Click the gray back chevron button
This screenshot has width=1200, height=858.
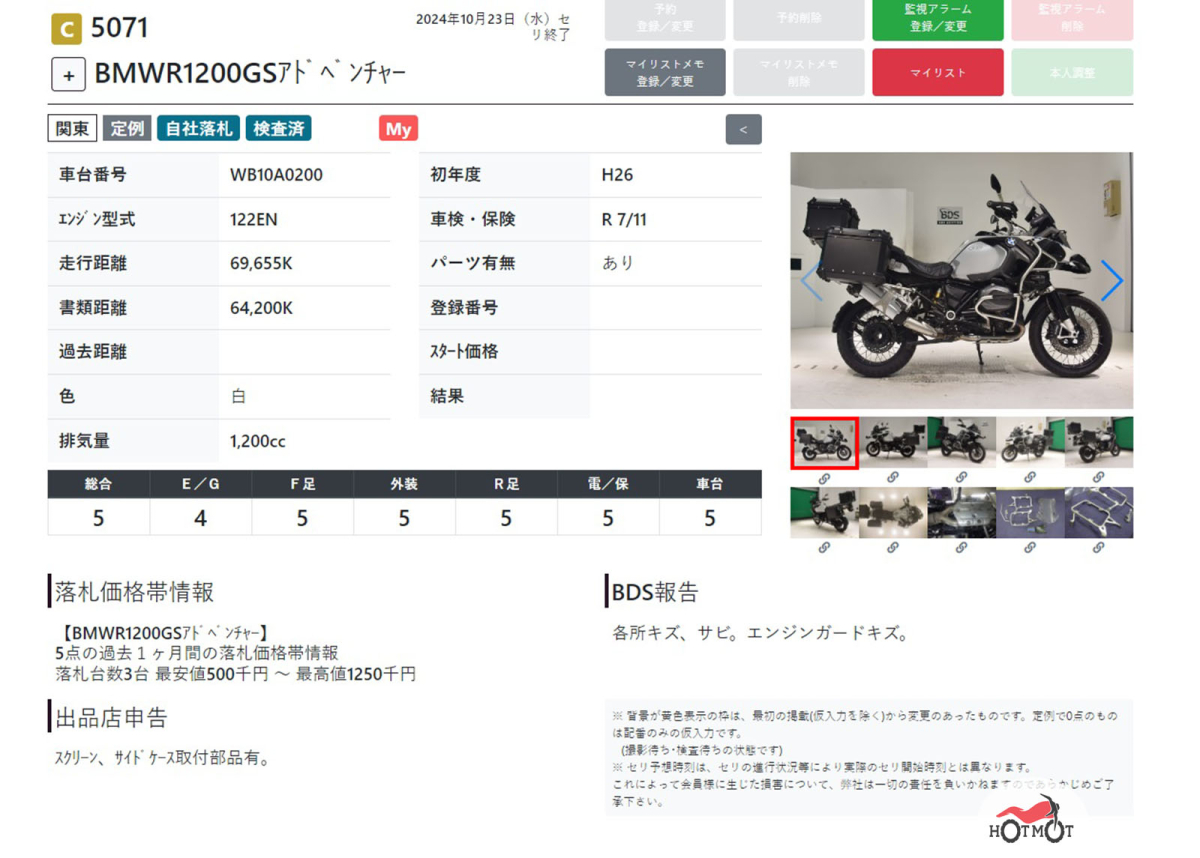743,129
